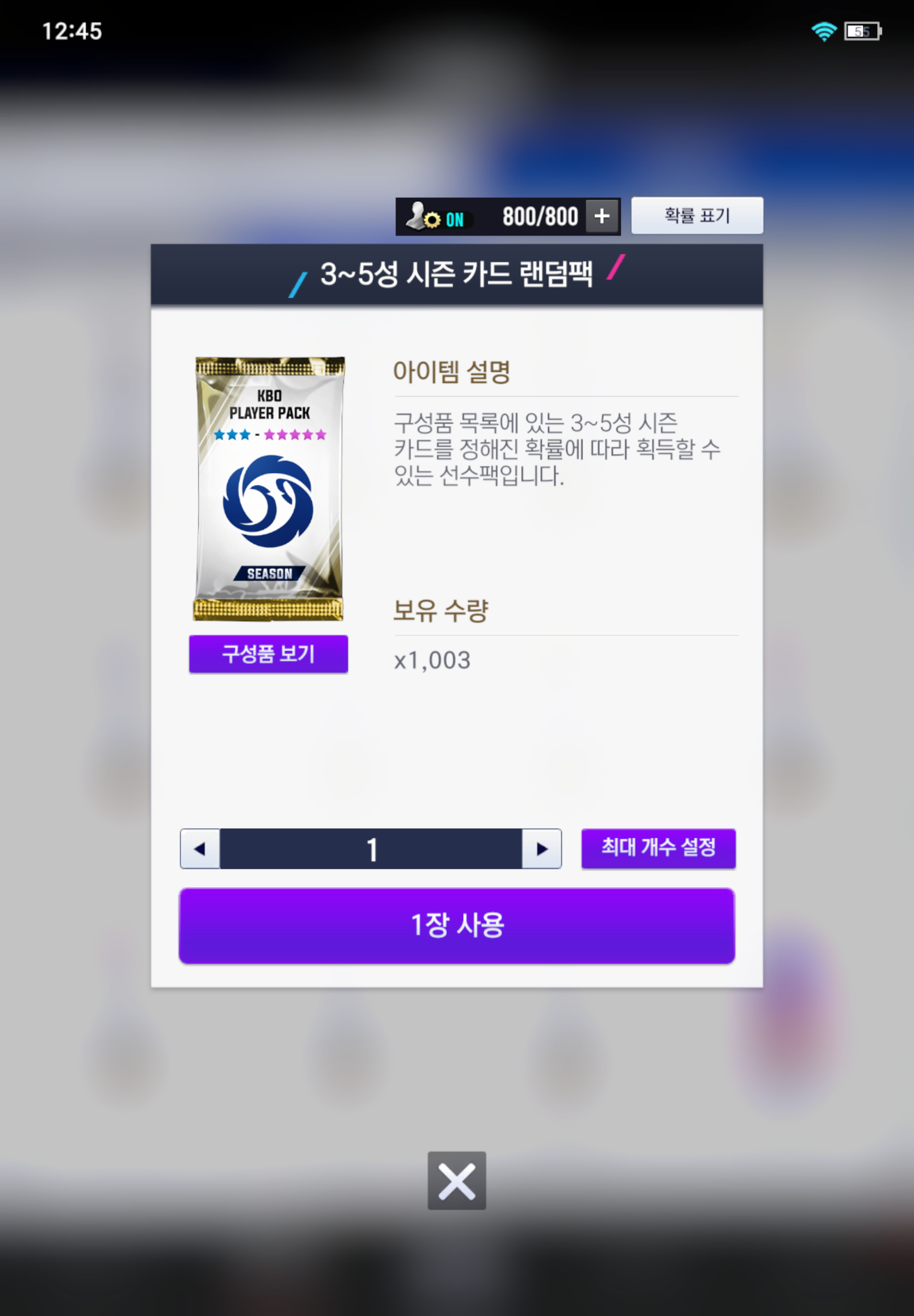Close the popup with the X icon

[457, 1181]
